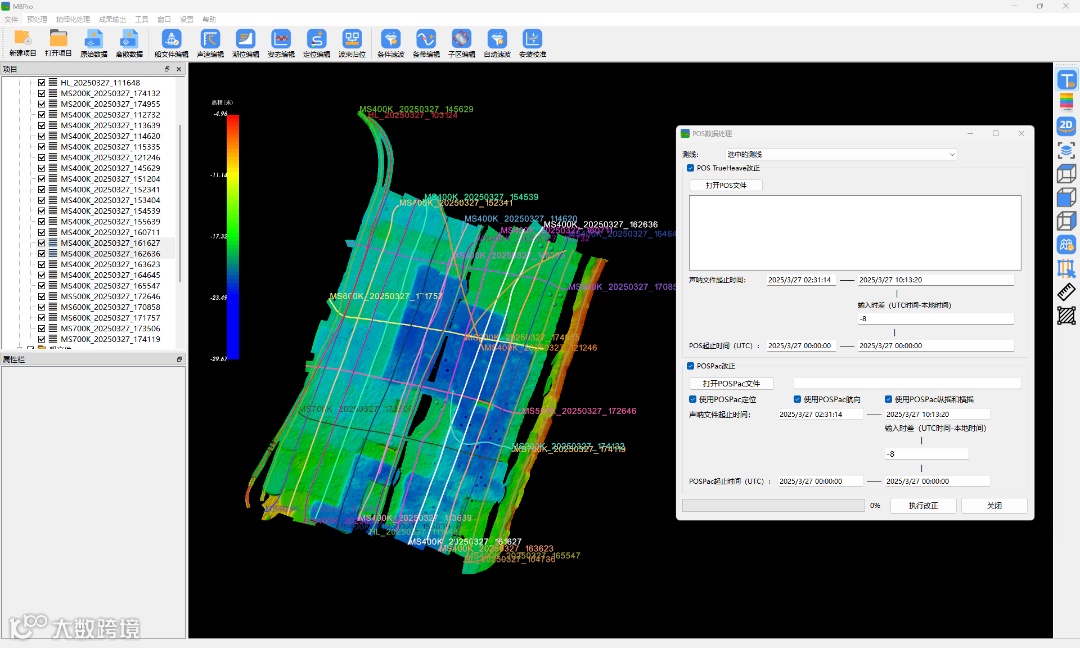Click the 打开POSPac文件 button
The image size is (1080, 648).
(731, 384)
